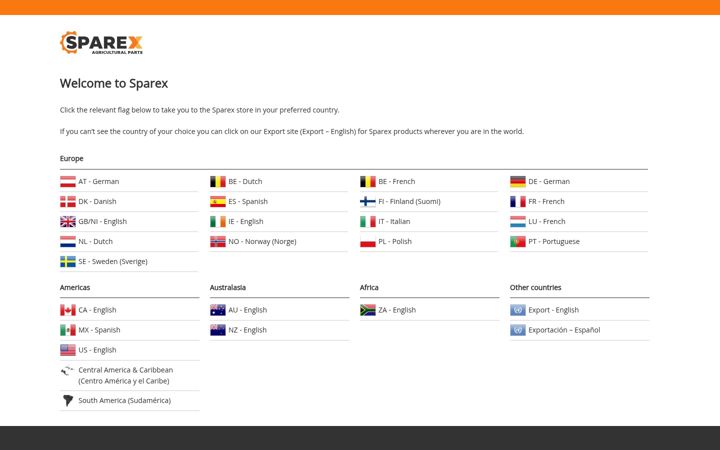Viewport: 720px width, 450px height.
Task: Choose the NZ - English store link
Action: coord(248,330)
